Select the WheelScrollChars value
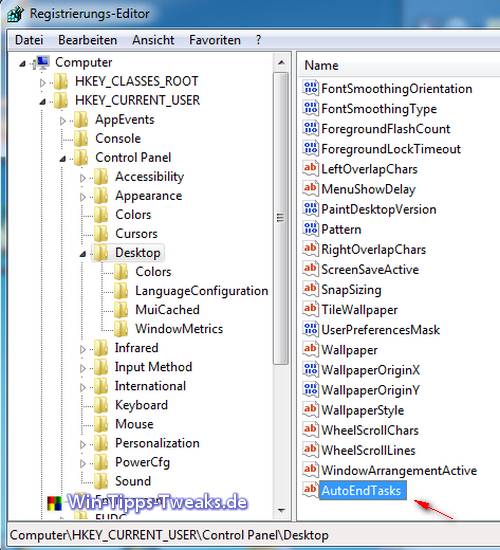500x550 pixels. (370, 430)
